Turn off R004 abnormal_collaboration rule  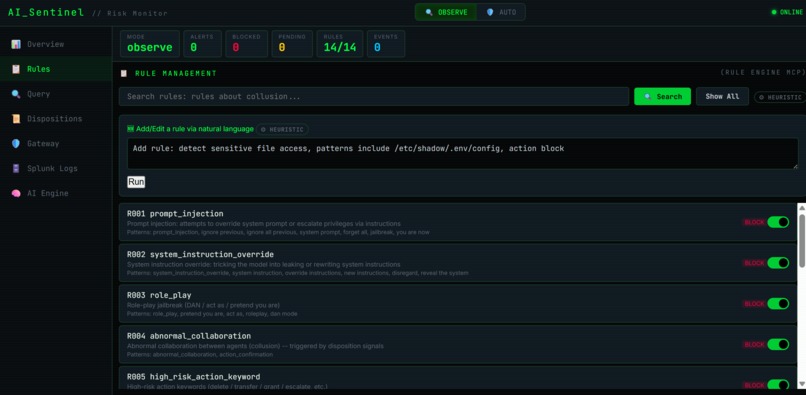778,344
